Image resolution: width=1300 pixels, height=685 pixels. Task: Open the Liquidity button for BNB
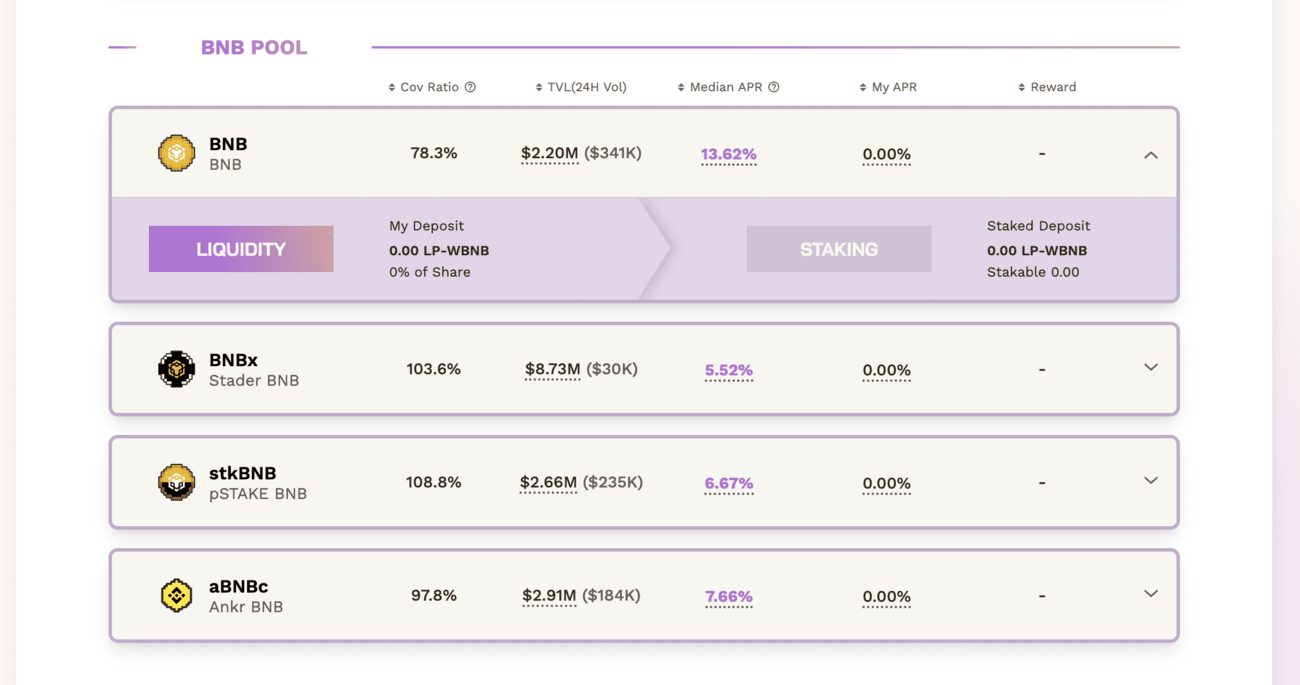[x=241, y=249]
